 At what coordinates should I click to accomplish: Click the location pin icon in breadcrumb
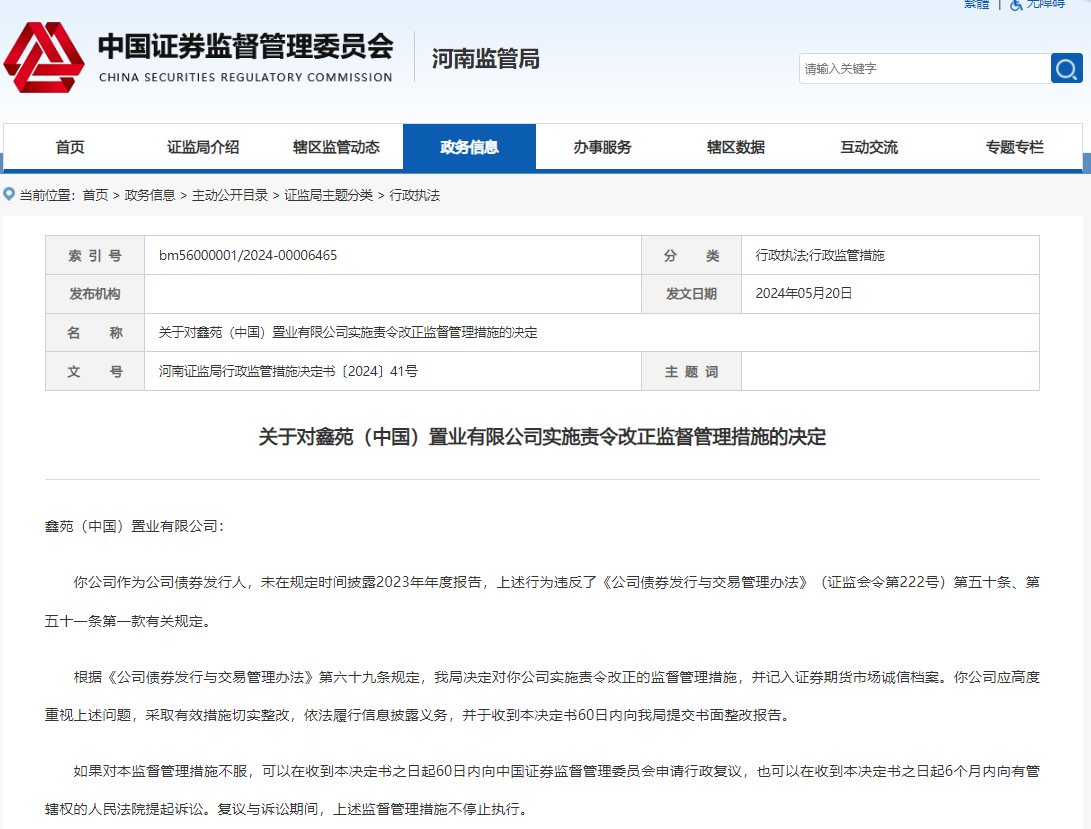[x=9, y=194]
